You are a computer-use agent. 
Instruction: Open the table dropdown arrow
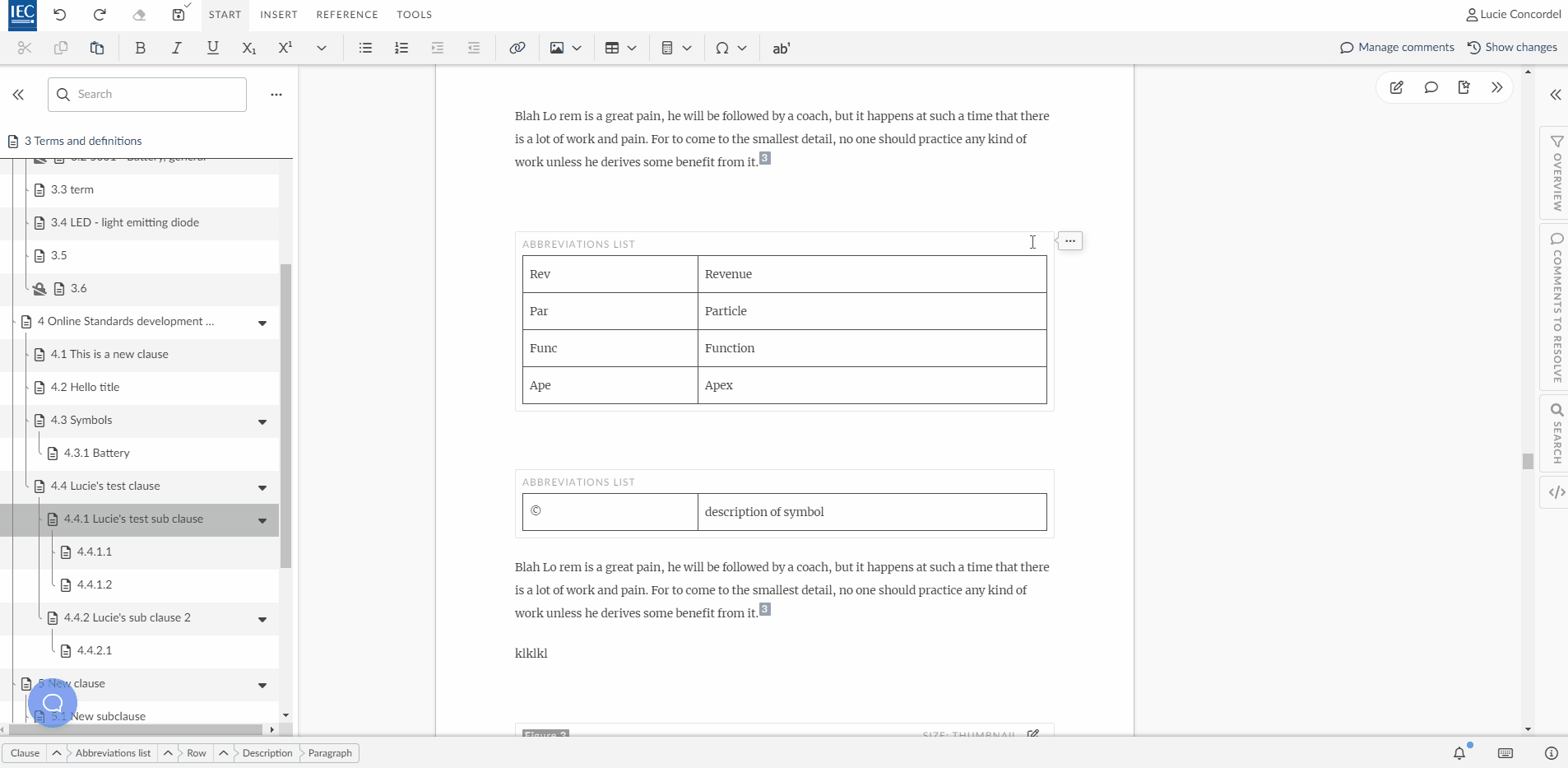click(632, 48)
